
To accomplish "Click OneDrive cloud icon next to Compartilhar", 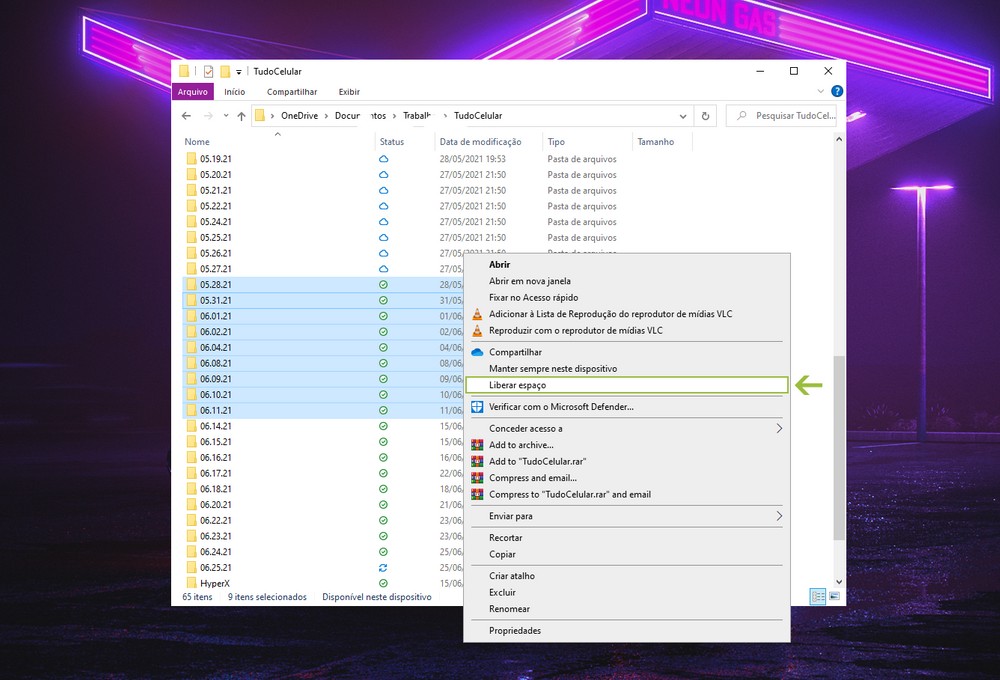I will [477, 352].
